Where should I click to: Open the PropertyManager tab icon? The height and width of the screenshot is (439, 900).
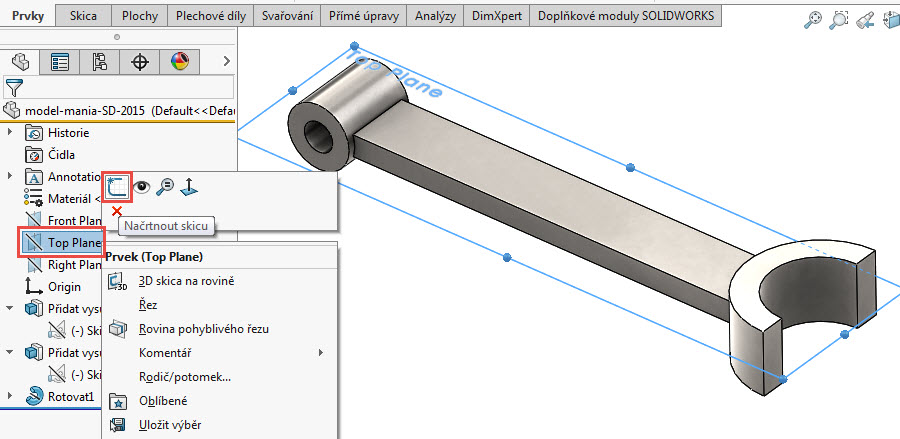click(60, 62)
